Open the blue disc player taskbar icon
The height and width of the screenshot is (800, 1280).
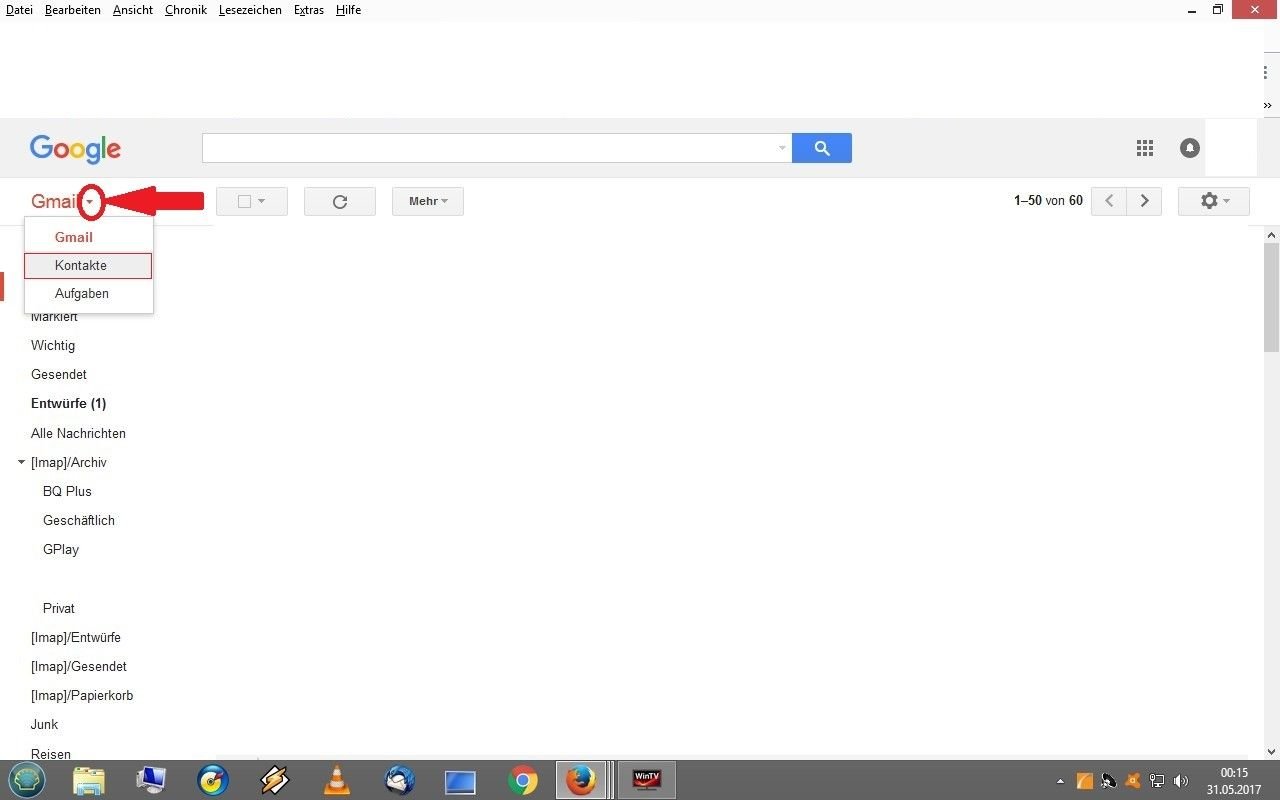[213, 780]
